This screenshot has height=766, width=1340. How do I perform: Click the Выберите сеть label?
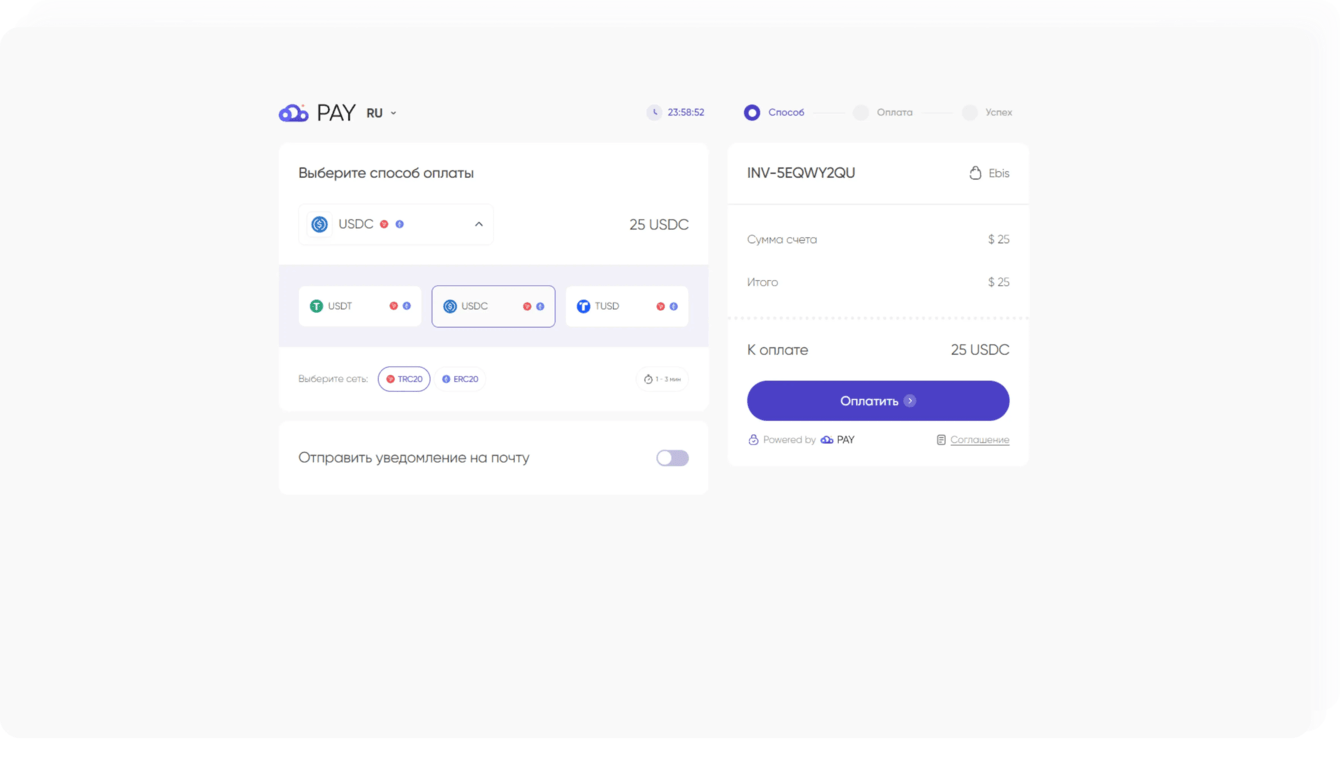pos(333,379)
